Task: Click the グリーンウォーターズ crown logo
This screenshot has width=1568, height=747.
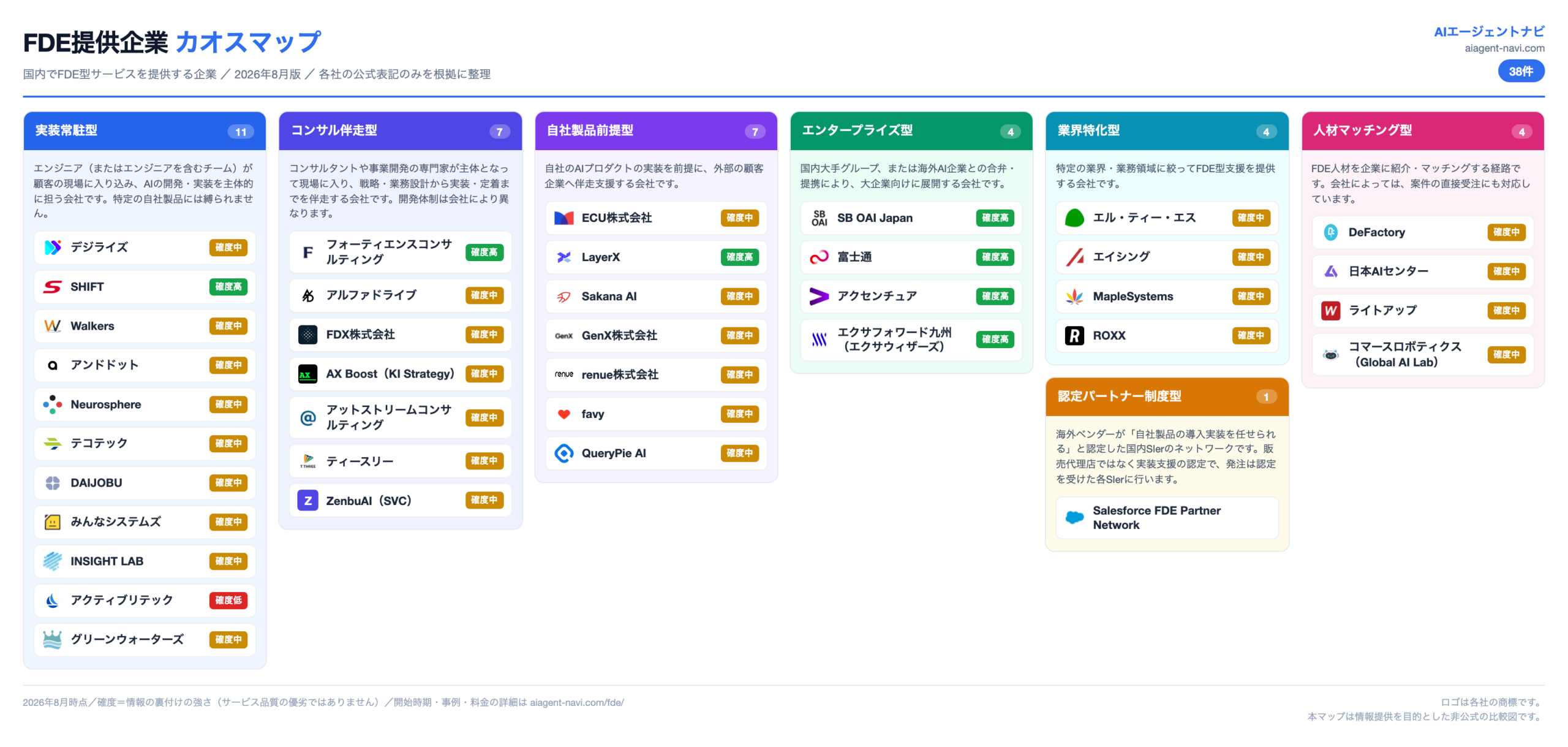Action: point(53,640)
